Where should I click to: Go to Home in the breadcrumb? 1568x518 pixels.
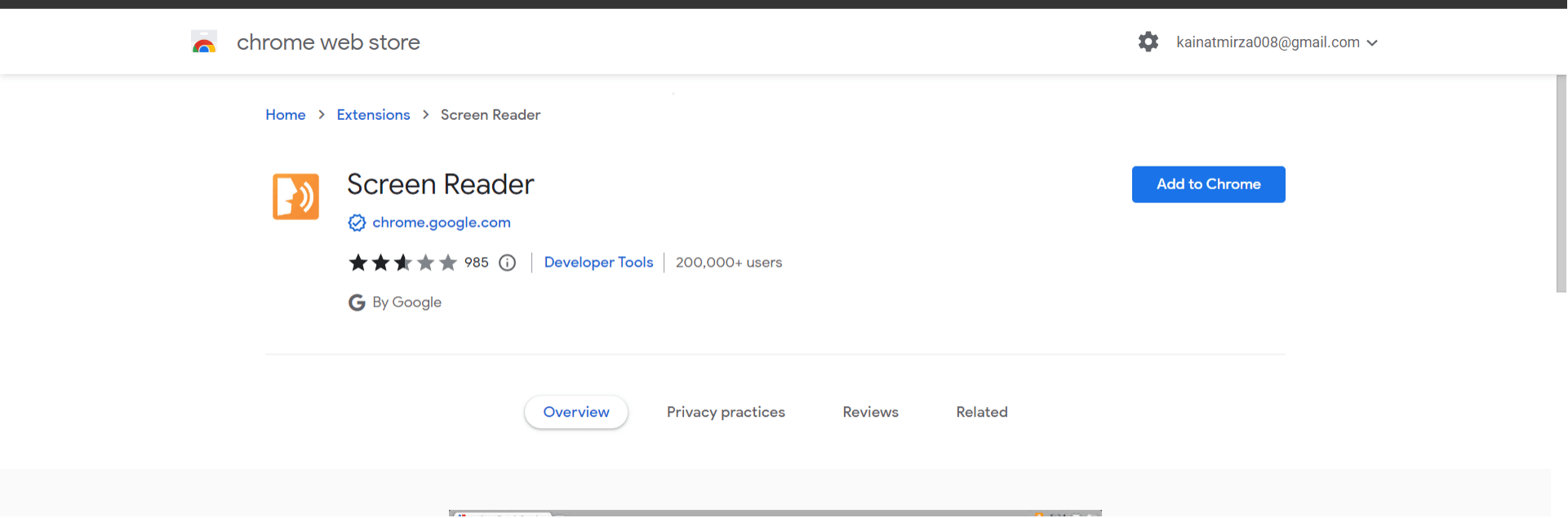(x=286, y=115)
